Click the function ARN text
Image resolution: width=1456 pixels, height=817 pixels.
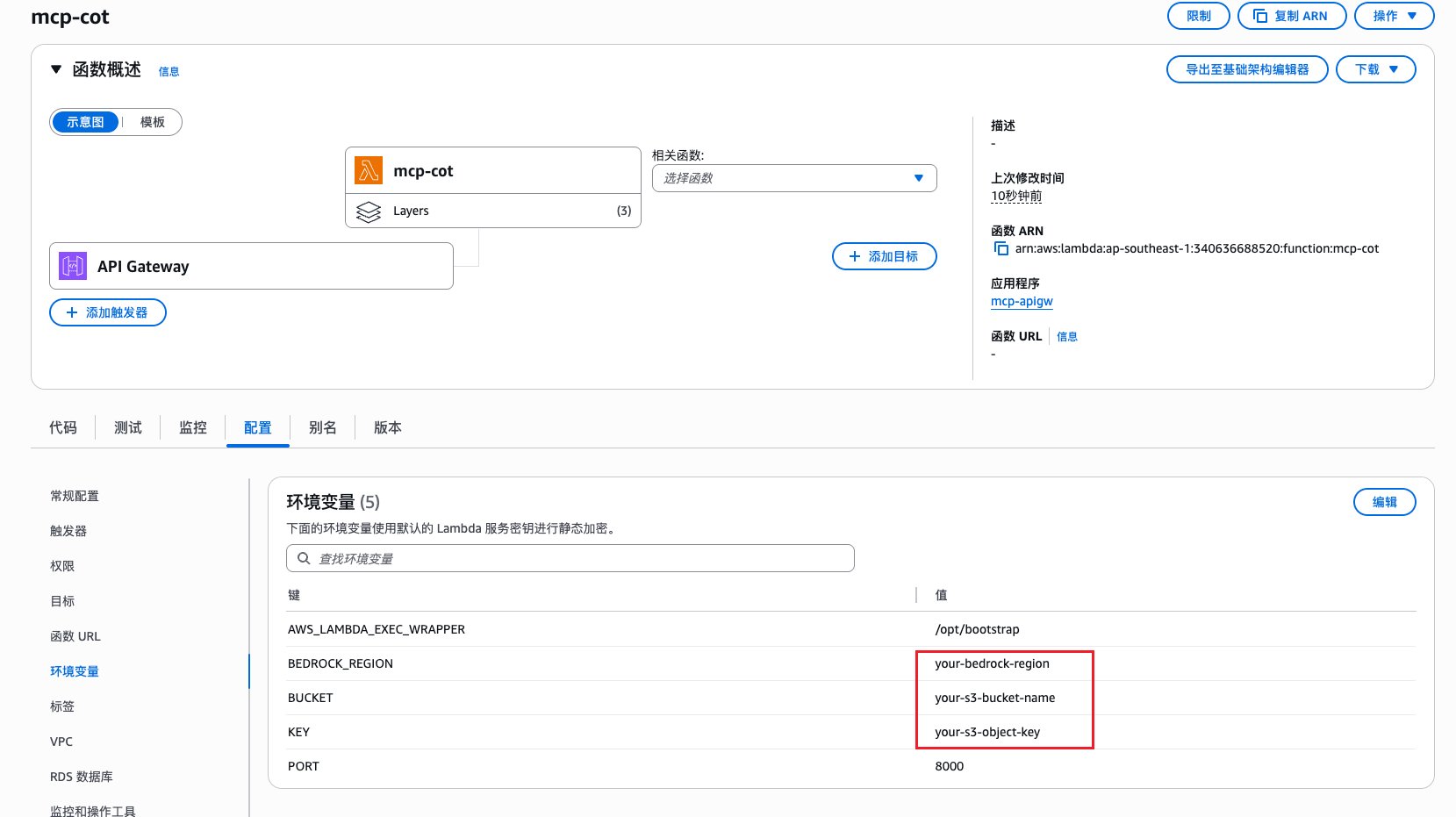pyautogui.click(x=1197, y=248)
